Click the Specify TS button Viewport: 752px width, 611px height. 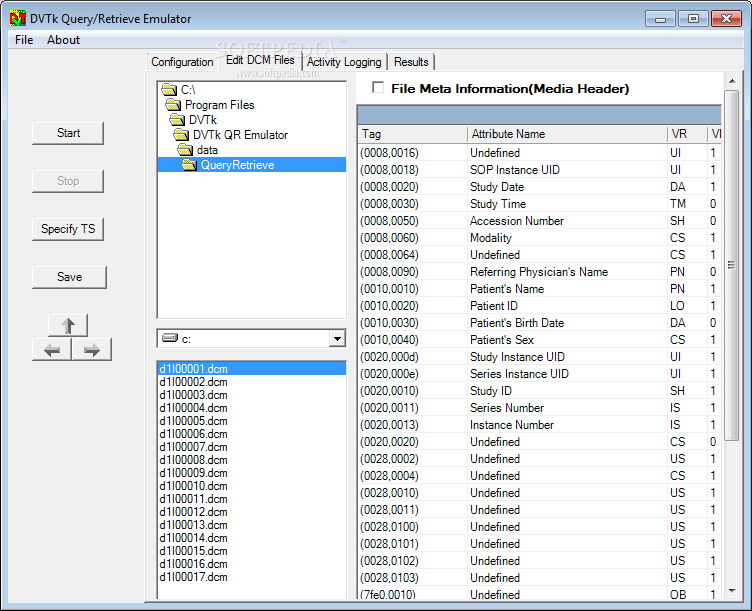click(x=68, y=229)
